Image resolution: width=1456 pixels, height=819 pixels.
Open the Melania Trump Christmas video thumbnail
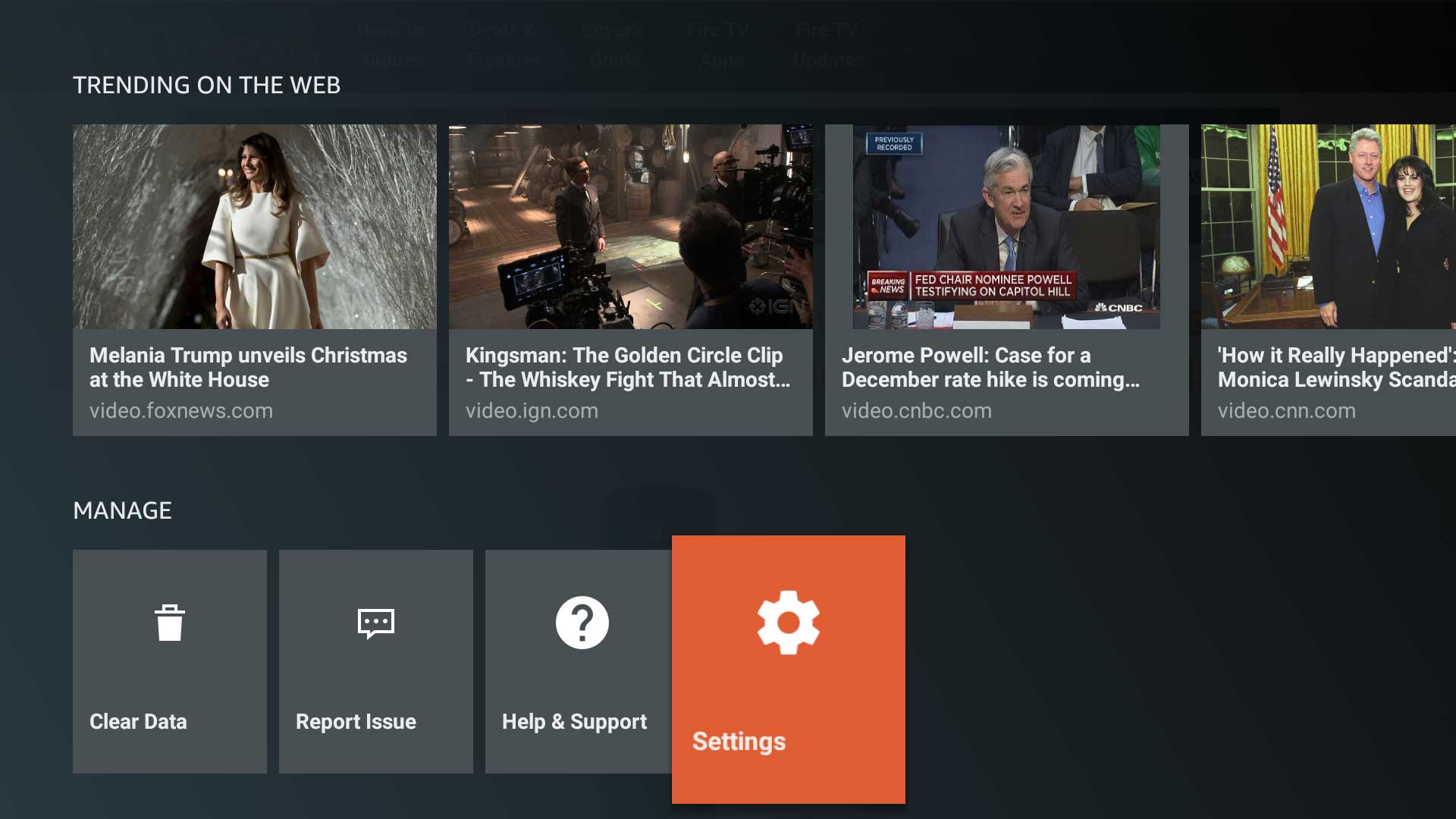pos(255,227)
